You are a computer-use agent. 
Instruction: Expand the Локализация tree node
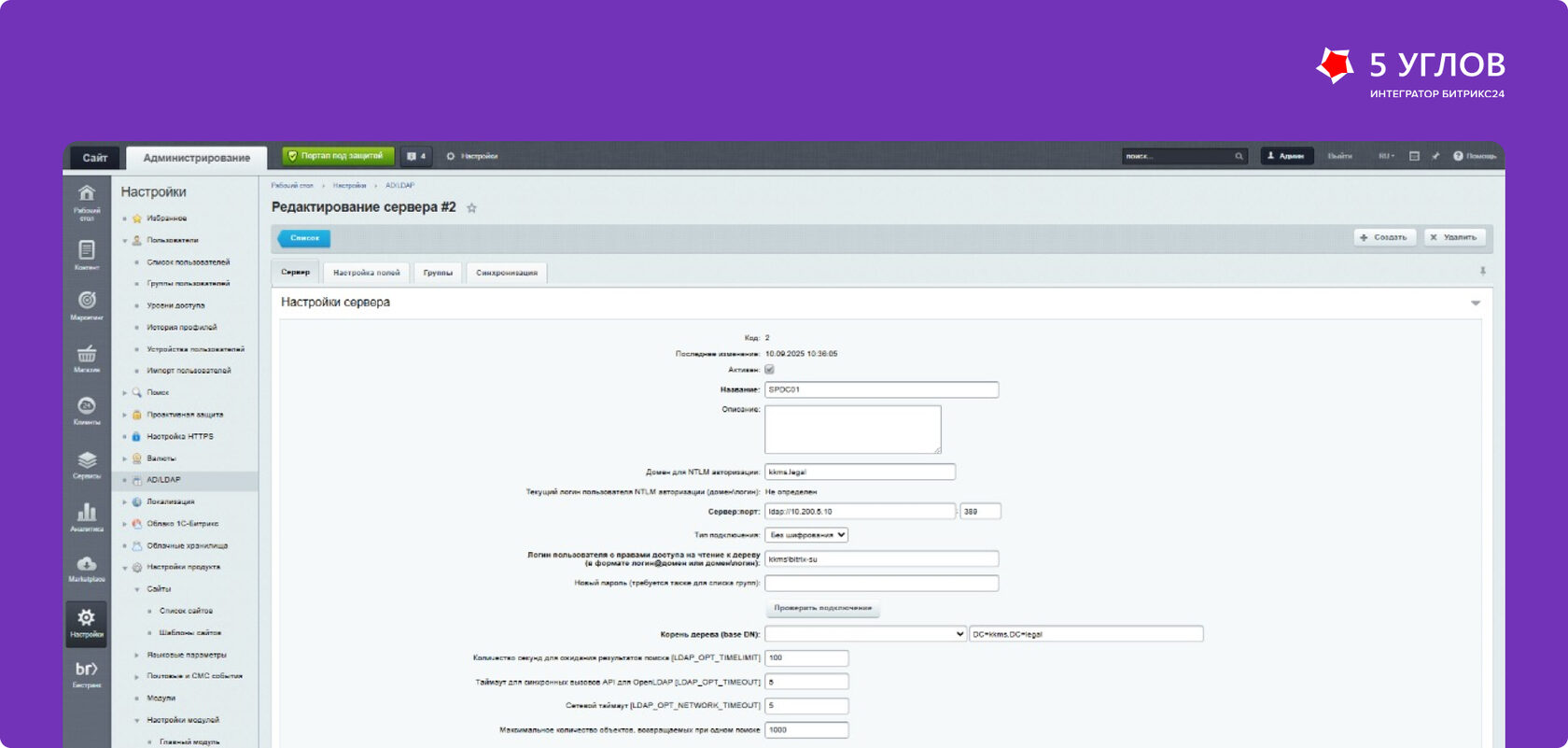click(x=125, y=502)
